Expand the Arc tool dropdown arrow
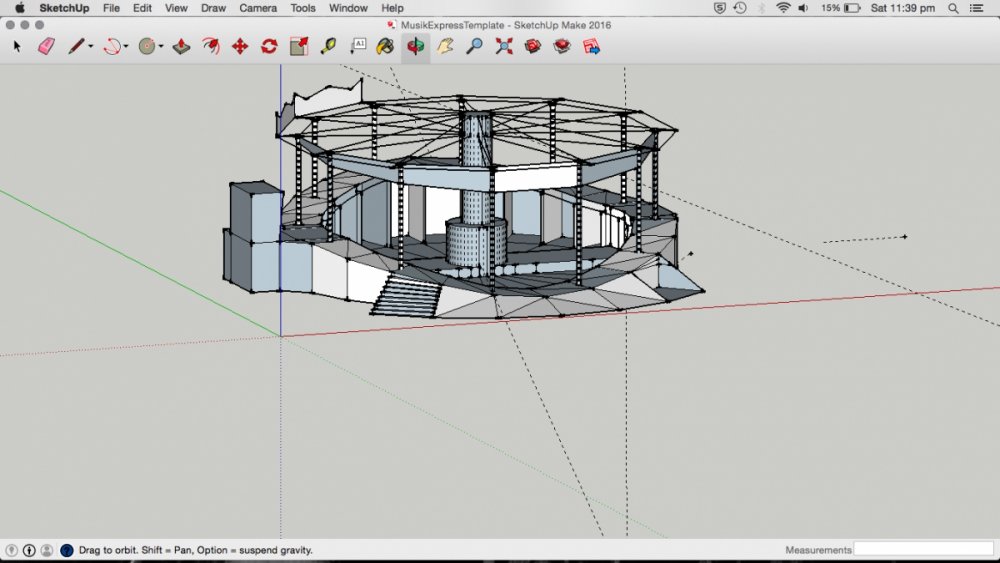This screenshot has height=563, width=1000. coord(126,47)
